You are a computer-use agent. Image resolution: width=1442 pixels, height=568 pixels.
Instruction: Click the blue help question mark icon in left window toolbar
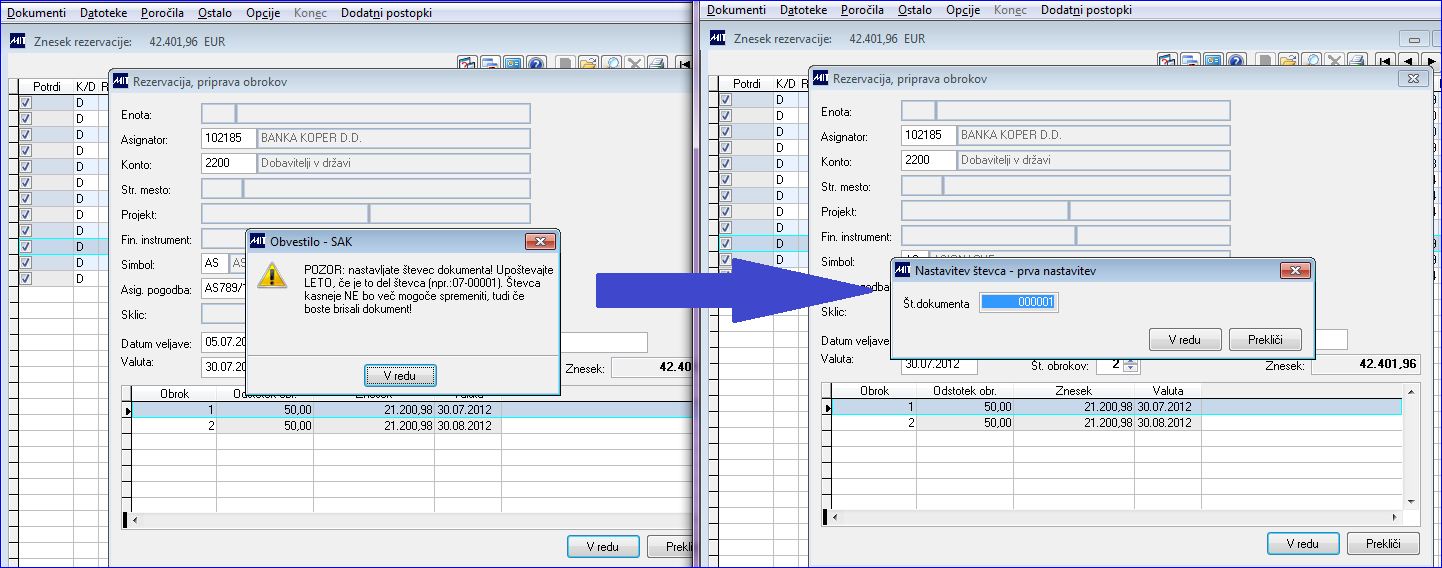[x=536, y=62]
